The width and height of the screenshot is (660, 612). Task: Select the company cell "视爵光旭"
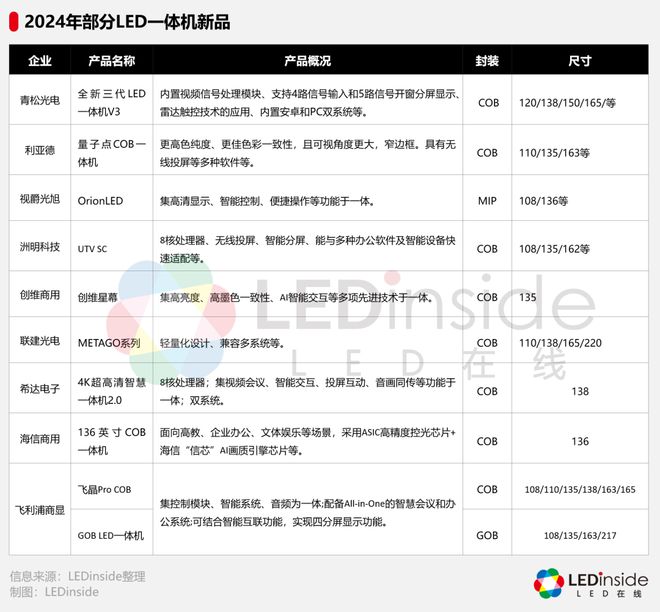click(x=40, y=198)
